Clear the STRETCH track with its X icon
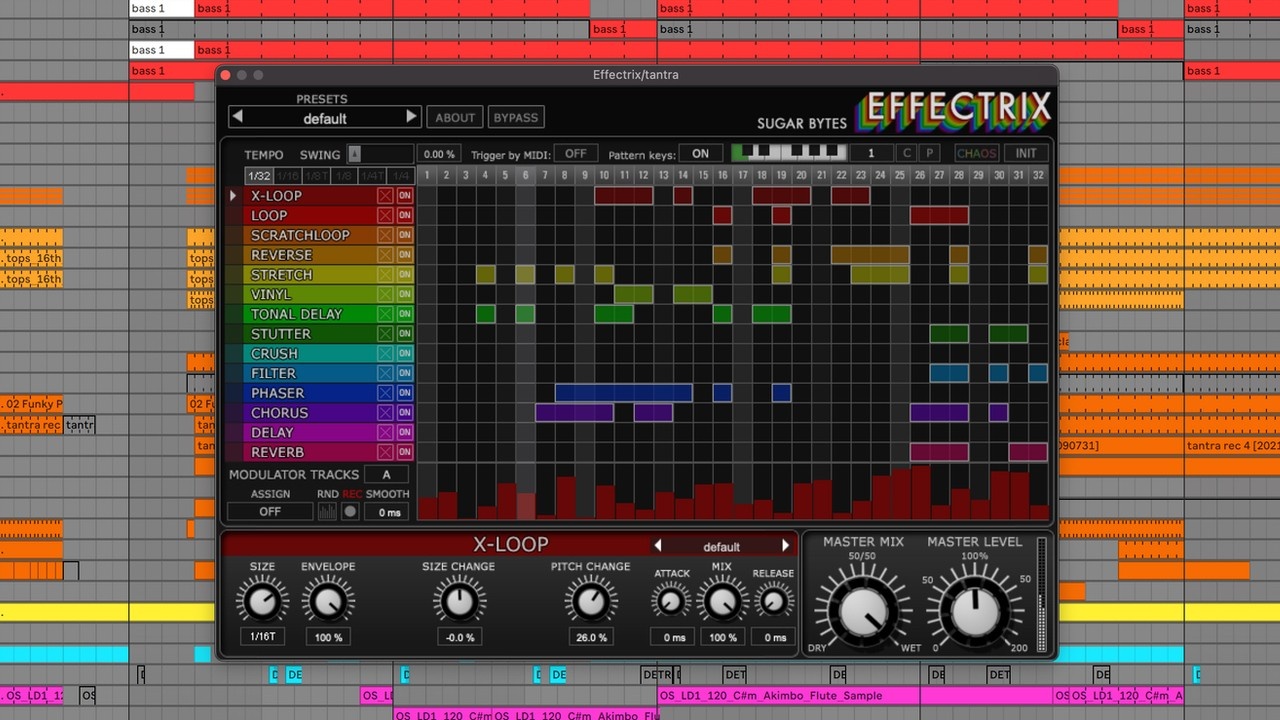Screen dimensions: 1280x720 point(385,275)
